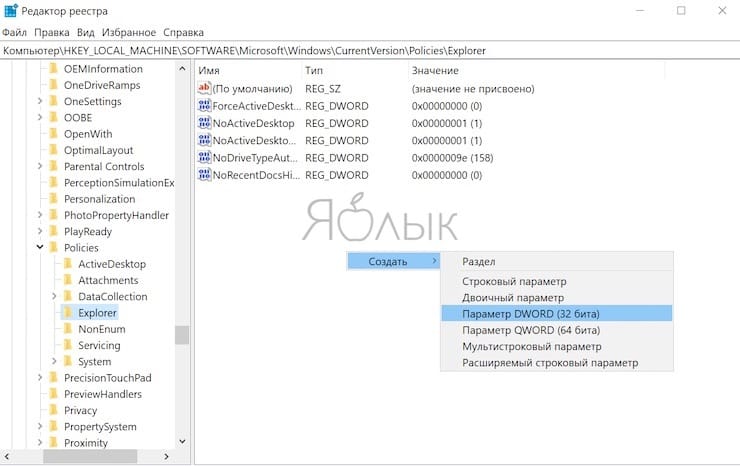This screenshot has height=466, width=740.
Task: Expand the Parental Controls node
Action: pyautogui.click(x=40, y=166)
